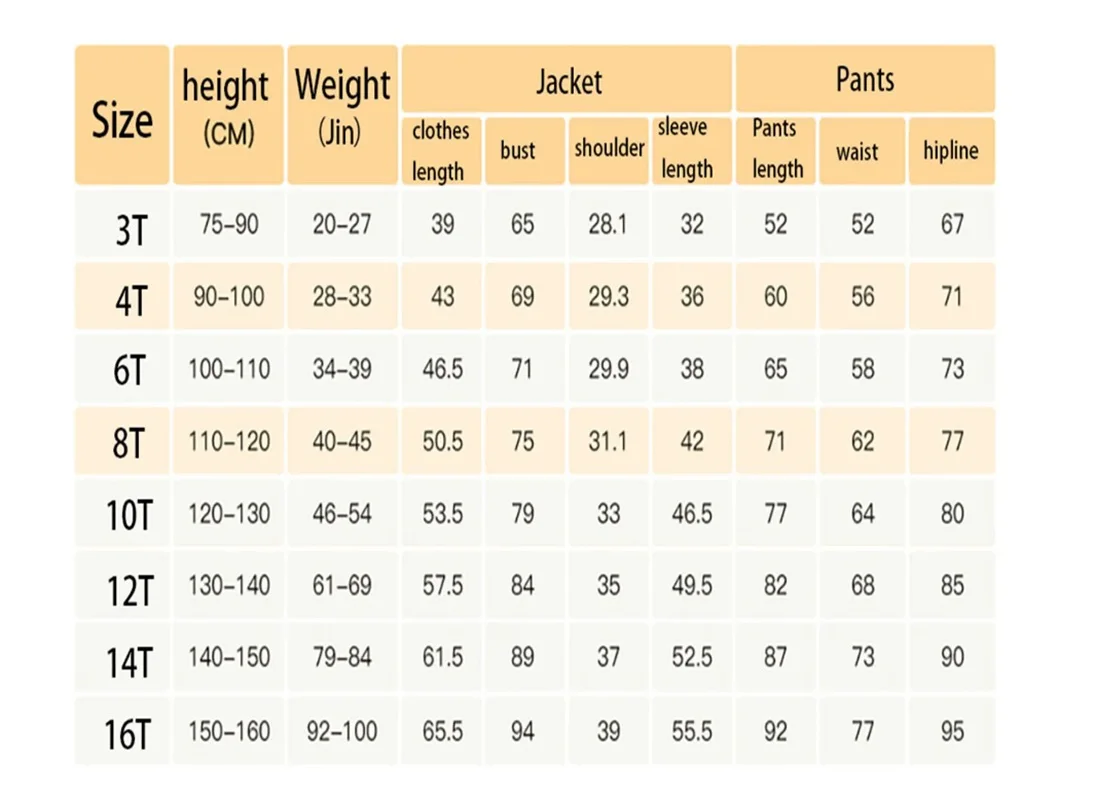Click the waist column subheader
1096x800 pixels.
858,152
